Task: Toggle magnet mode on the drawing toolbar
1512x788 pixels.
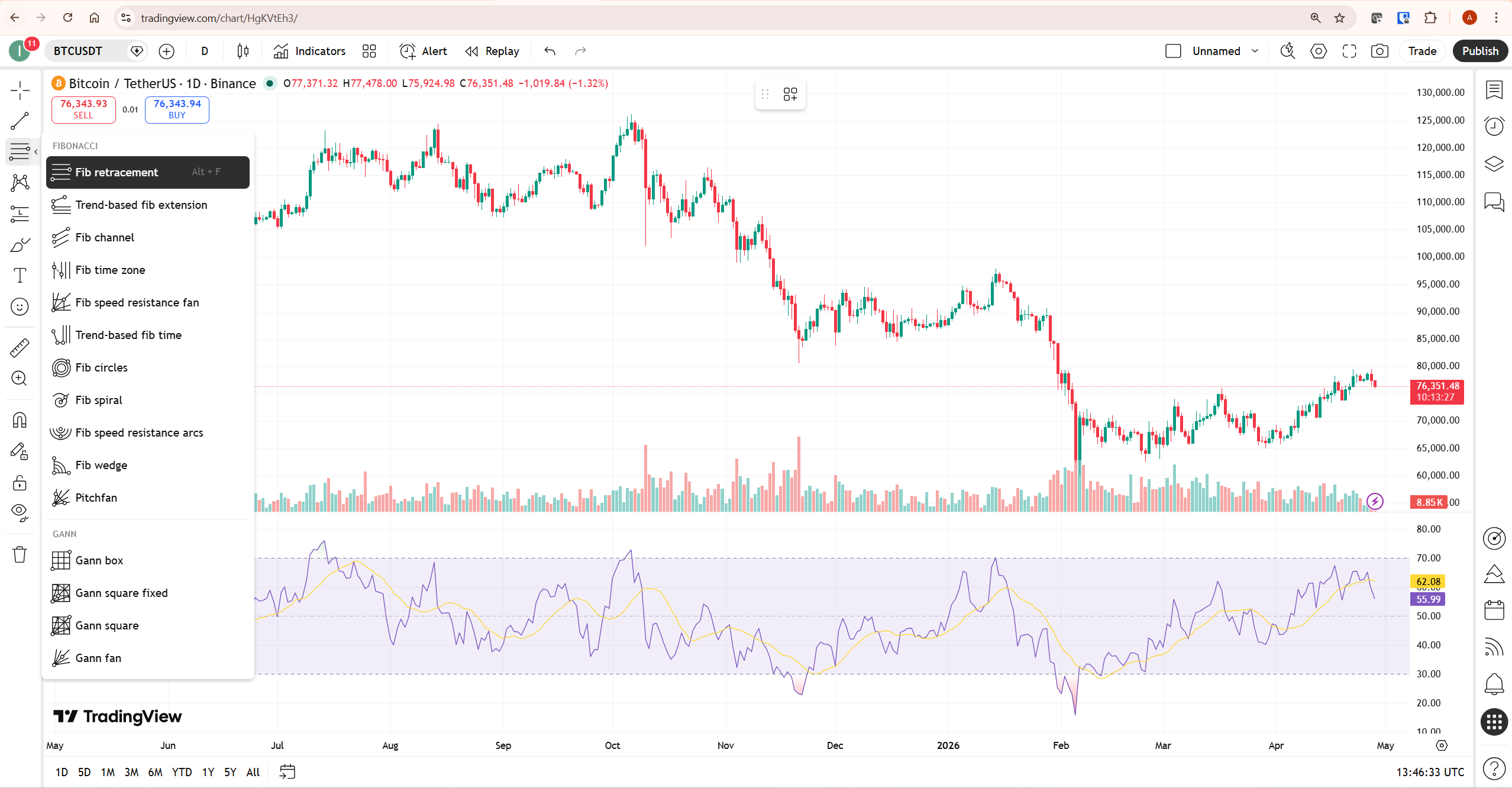Action: point(20,420)
